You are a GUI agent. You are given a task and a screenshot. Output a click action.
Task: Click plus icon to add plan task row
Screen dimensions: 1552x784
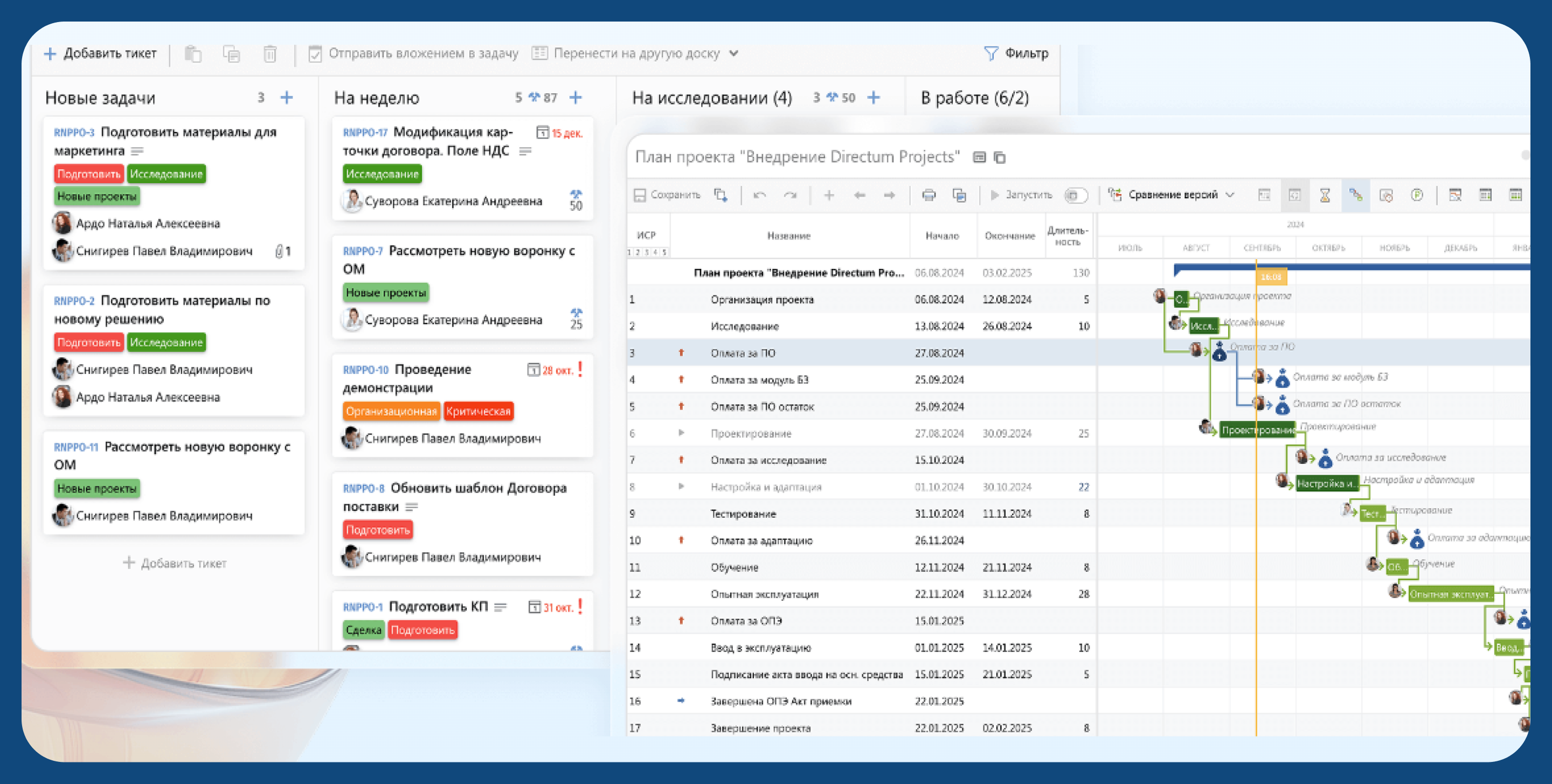[x=829, y=195]
